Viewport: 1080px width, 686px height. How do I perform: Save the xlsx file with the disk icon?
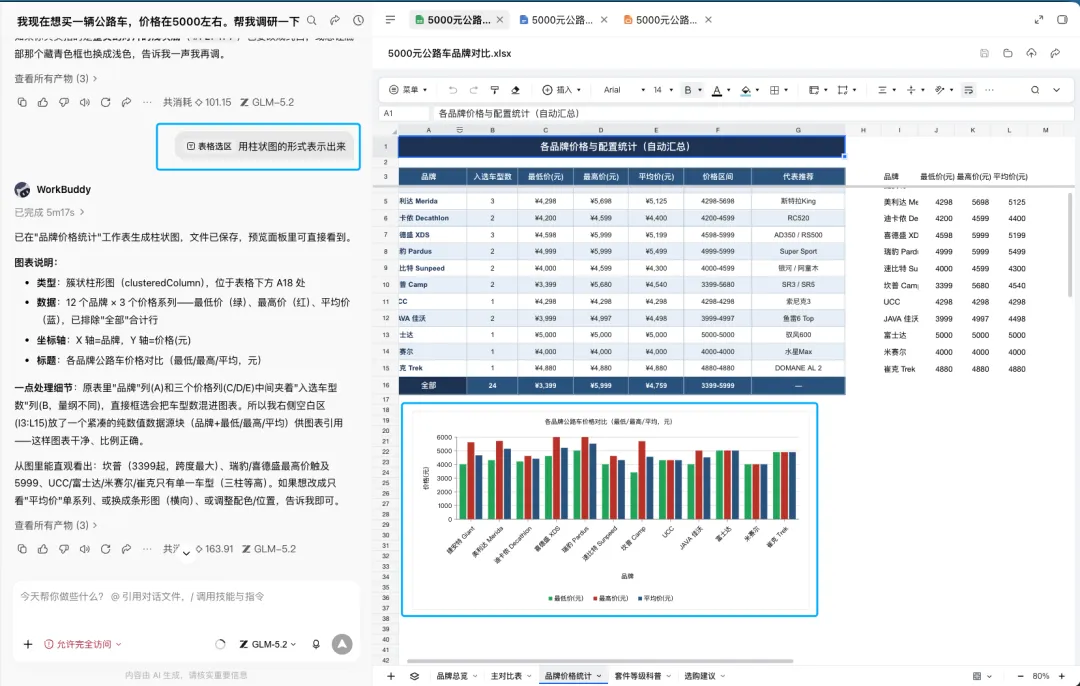[x=984, y=53]
